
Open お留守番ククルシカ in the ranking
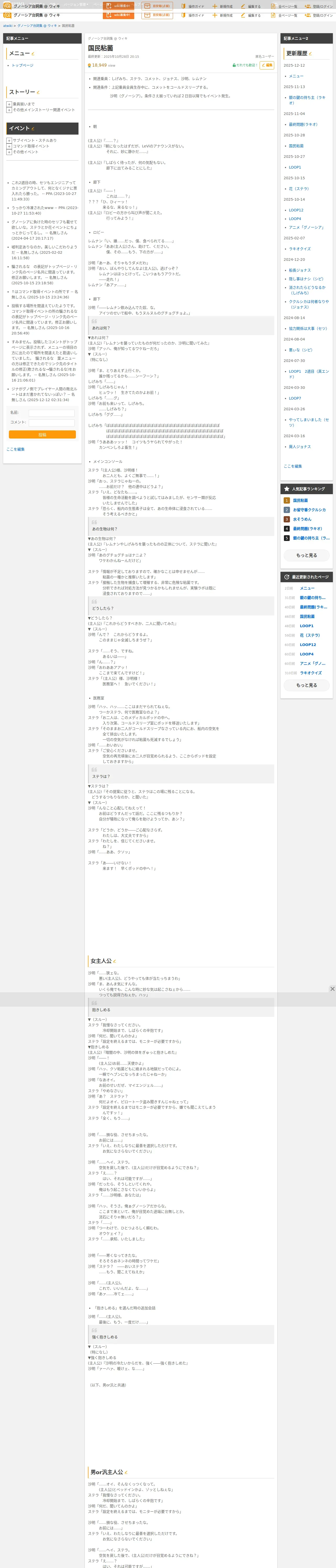pyautogui.click(x=309, y=510)
